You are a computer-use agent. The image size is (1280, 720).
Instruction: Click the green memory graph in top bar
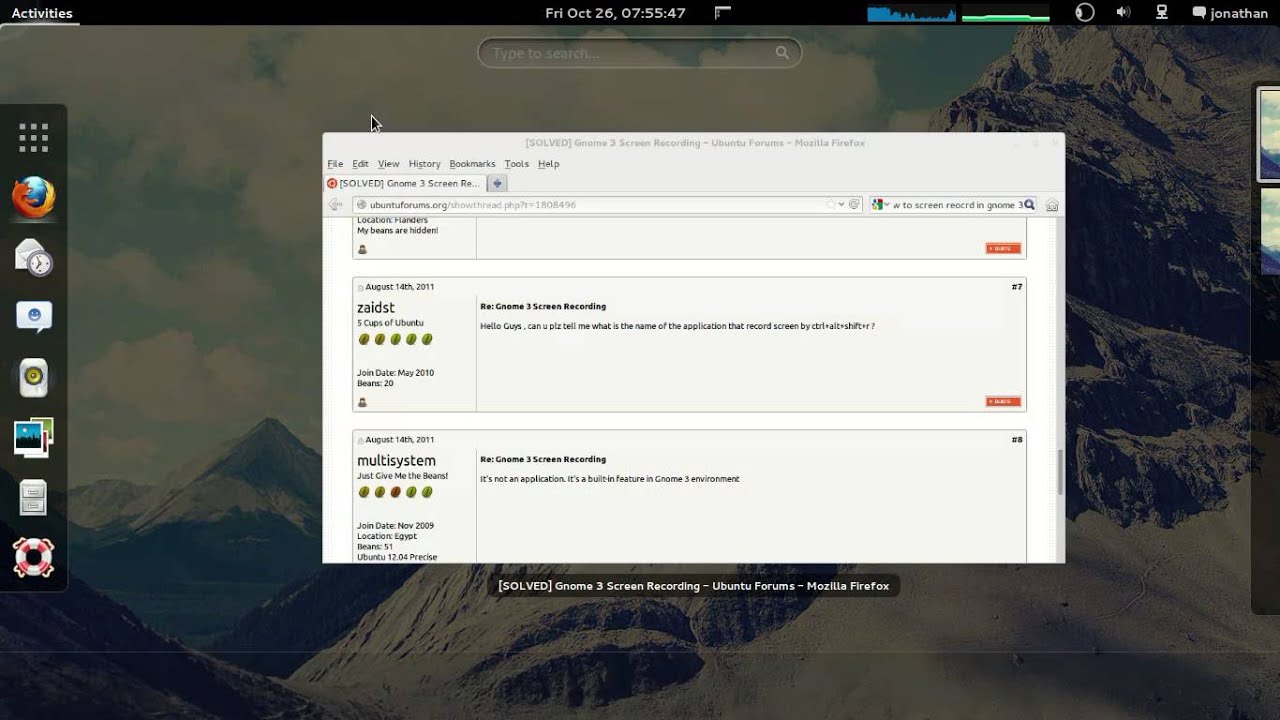(x=1005, y=13)
